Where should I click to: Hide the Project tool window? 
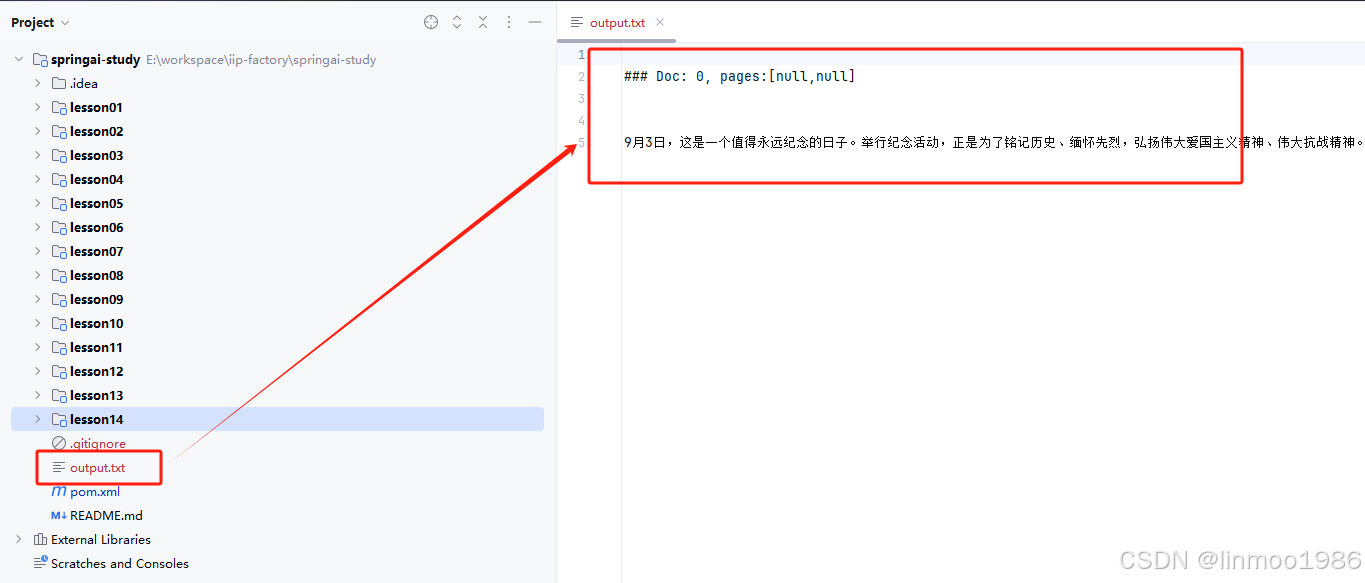pos(535,21)
